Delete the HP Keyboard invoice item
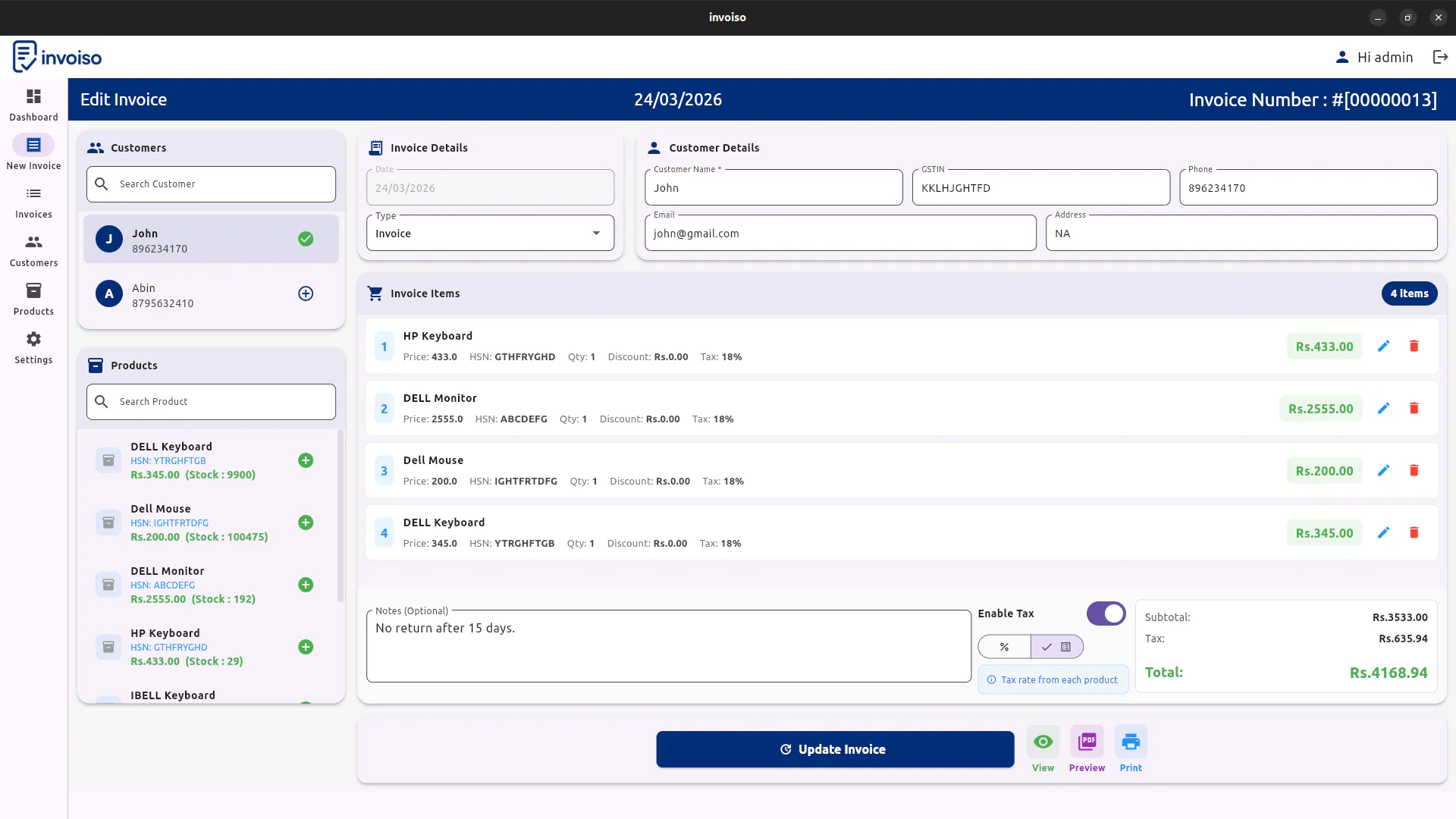 [x=1414, y=346]
